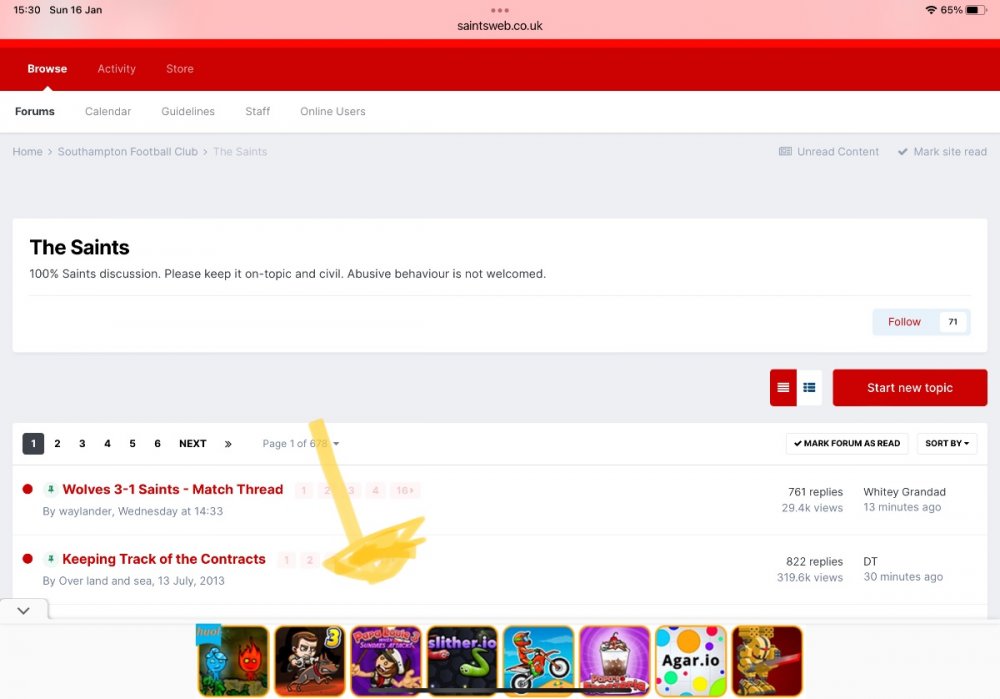
Task: Click Start new topic button
Action: point(909,388)
